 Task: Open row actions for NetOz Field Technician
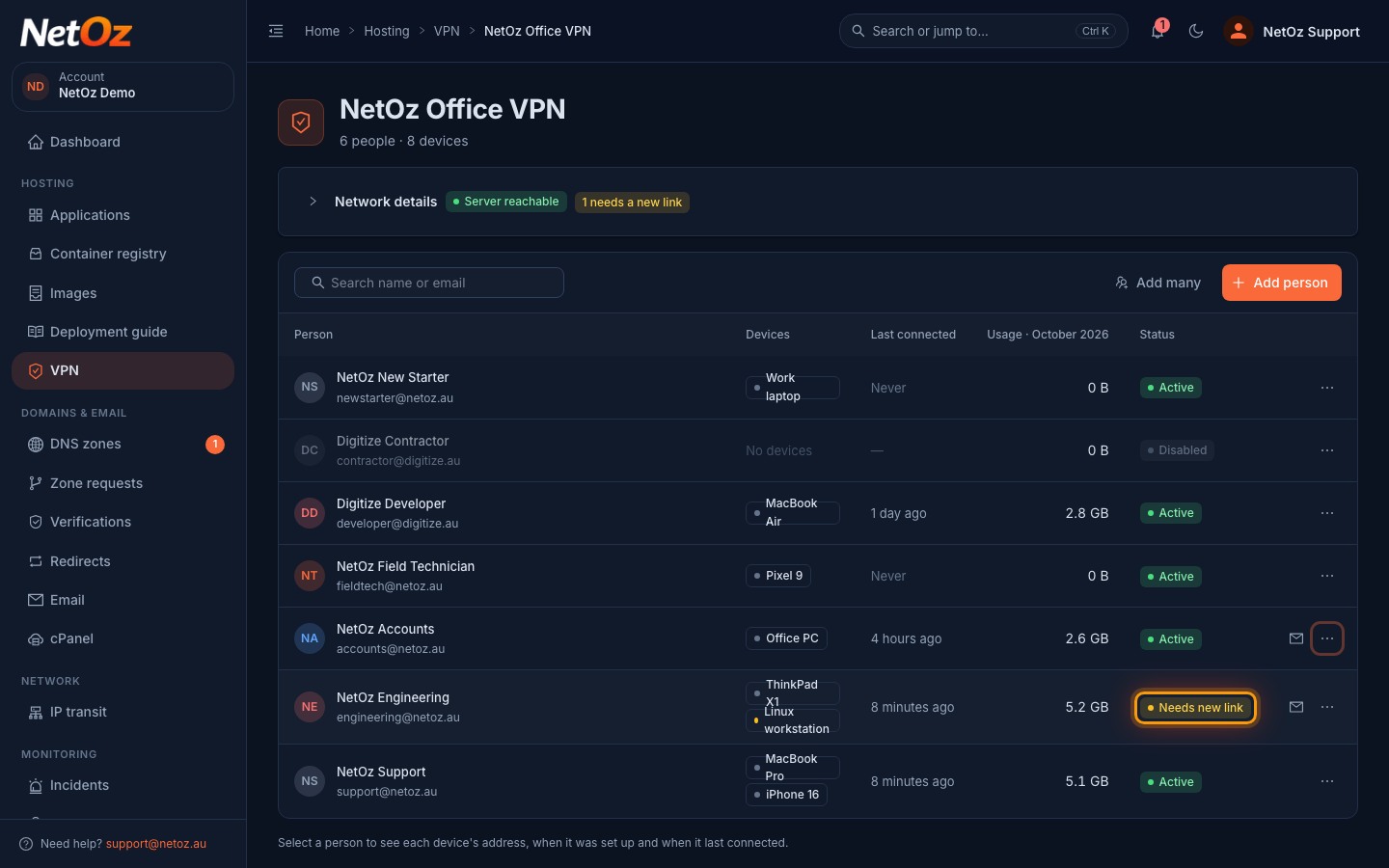pos(1327,576)
